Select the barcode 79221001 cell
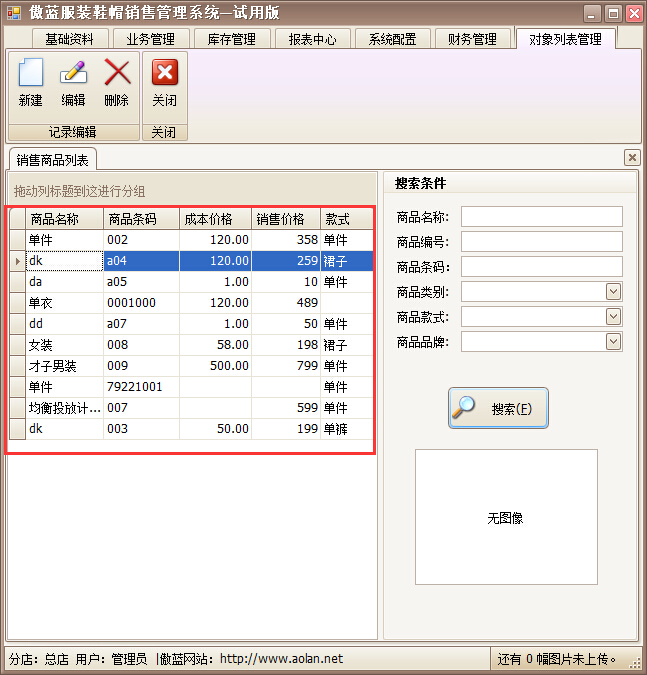647x675 pixels. tap(141, 387)
